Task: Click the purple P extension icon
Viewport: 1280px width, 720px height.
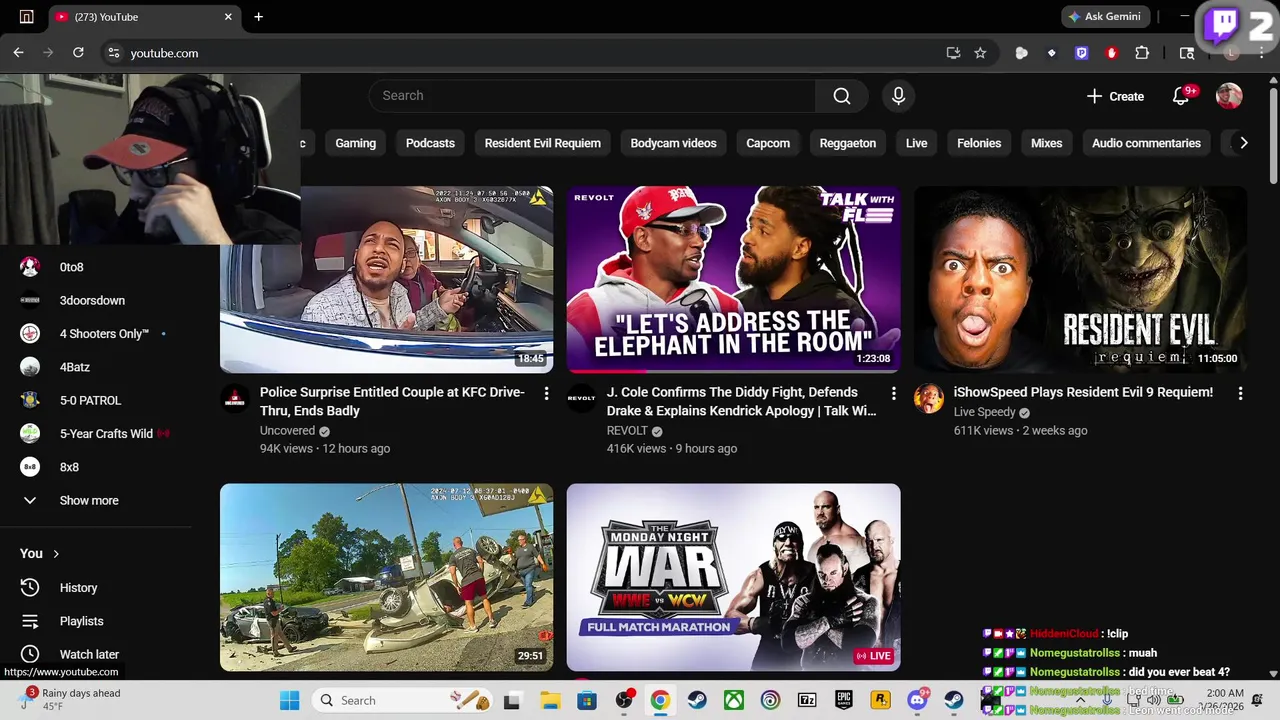Action: pos(1081,53)
